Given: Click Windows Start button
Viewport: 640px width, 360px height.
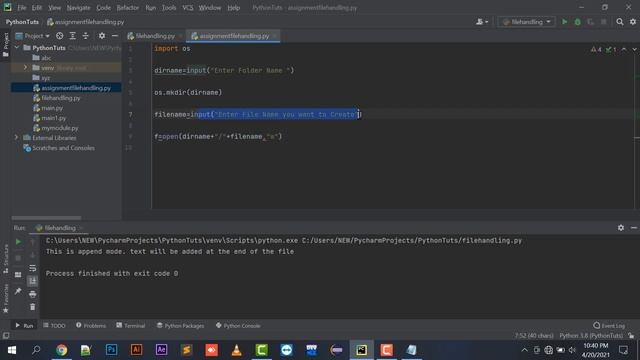Looking at the screenshot, I should point(11,350).
